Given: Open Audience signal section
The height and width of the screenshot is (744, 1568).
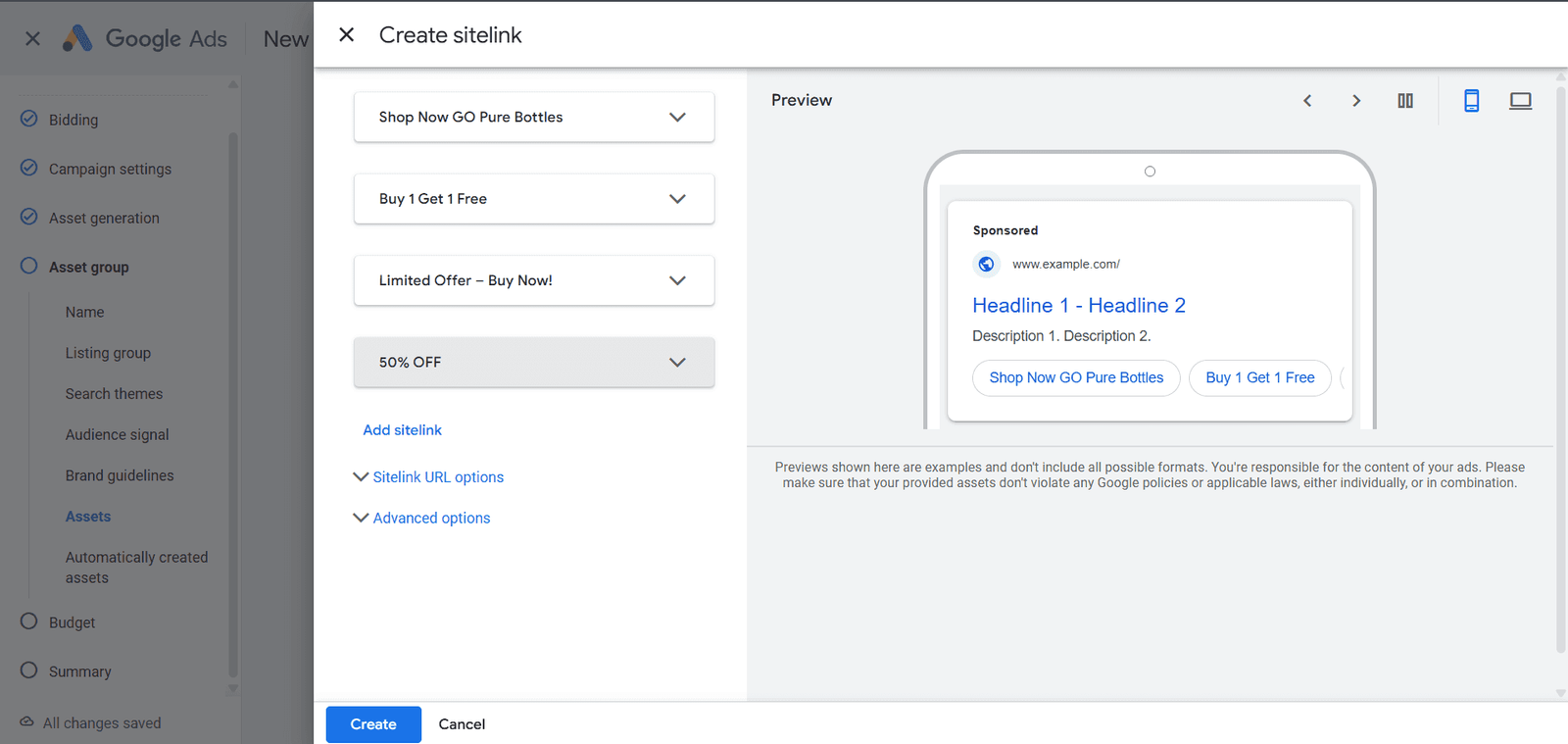Looking at the screenshot, I should pos(117,435).
